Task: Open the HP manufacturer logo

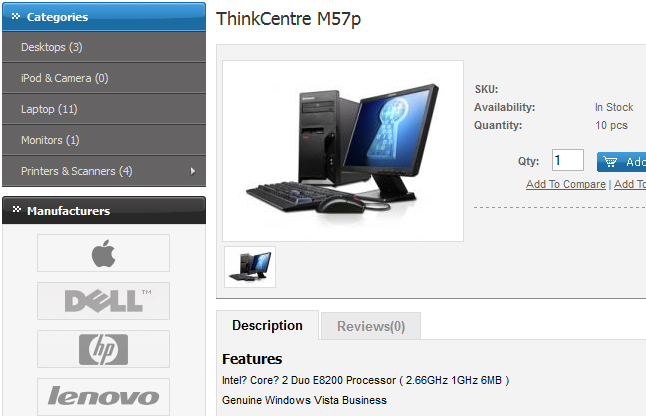Action: coord(103,349)
